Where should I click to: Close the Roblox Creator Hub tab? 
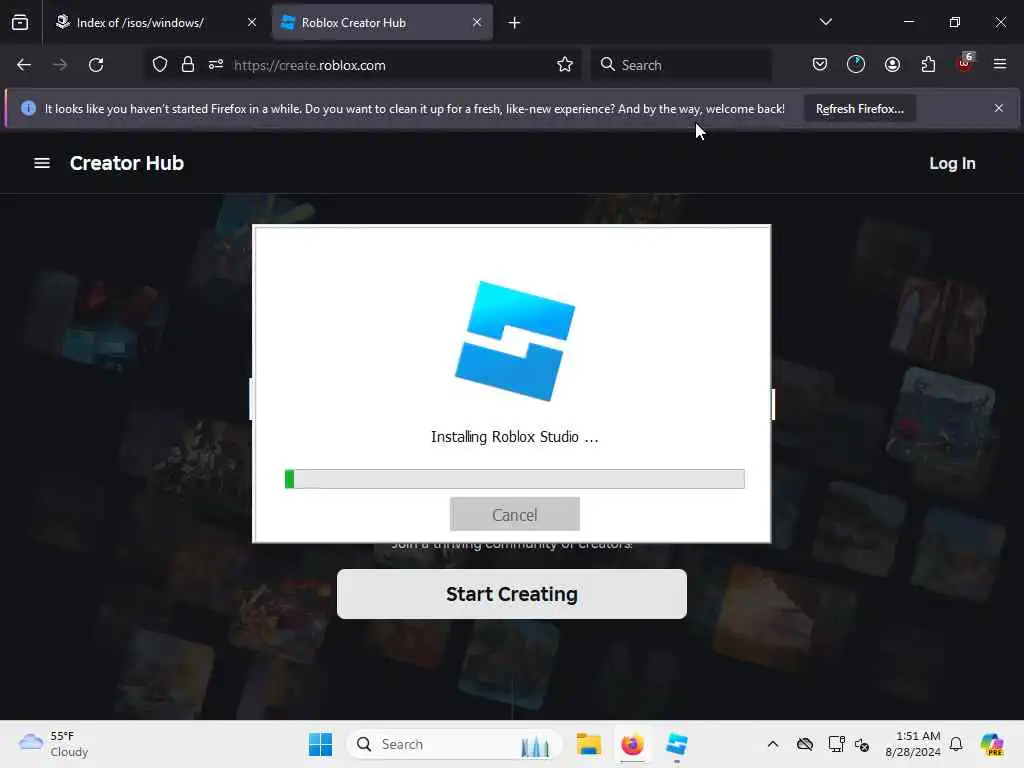pyautogui.click(x=477, y=23)
